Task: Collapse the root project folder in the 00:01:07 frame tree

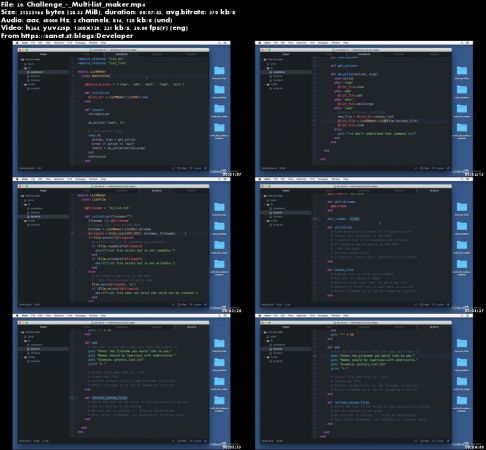Action: [x=31, y=60]
